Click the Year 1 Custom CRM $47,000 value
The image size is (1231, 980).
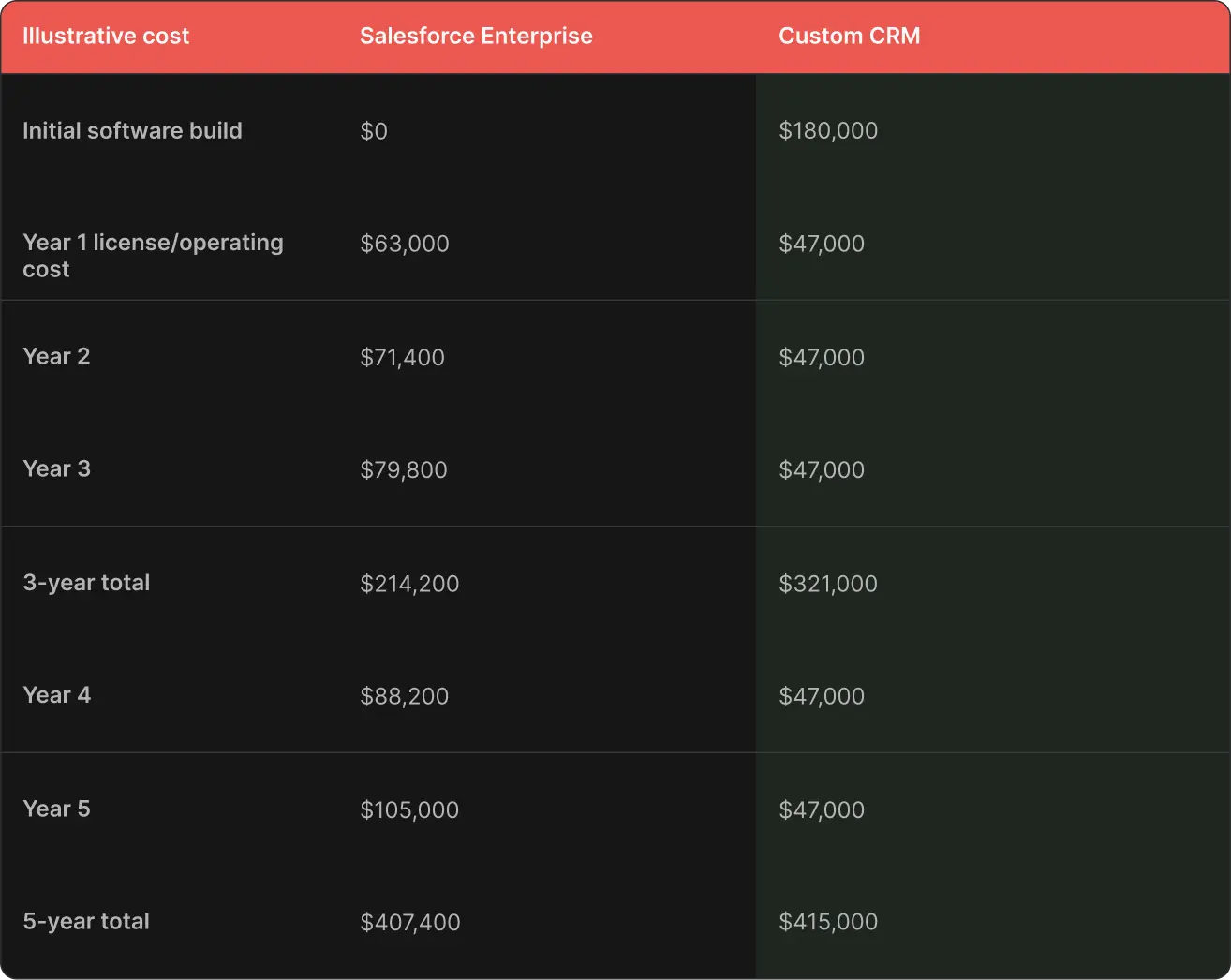822,244
